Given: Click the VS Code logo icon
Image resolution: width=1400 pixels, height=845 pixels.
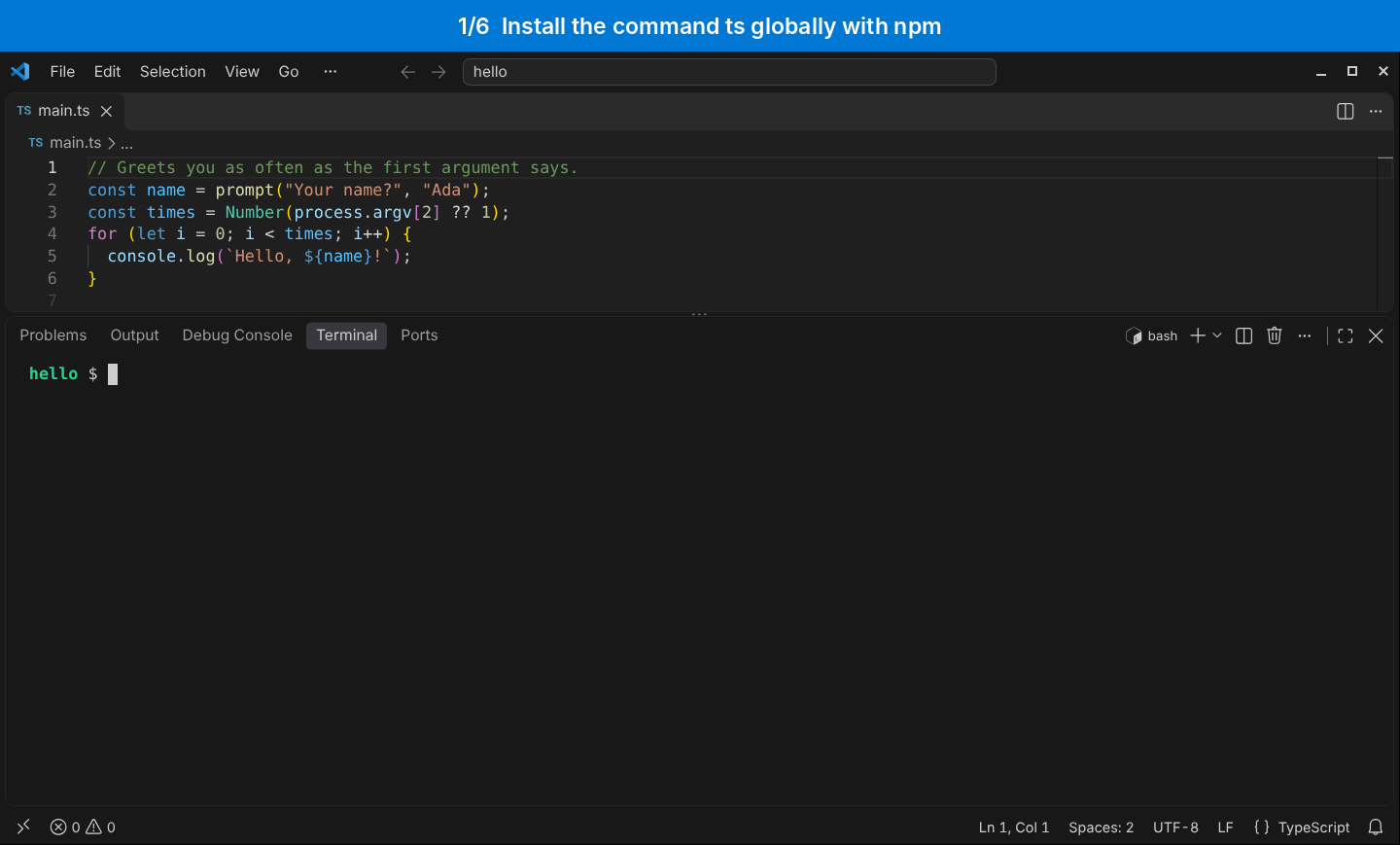Looking at the screenshot, I should pos(20,71).
